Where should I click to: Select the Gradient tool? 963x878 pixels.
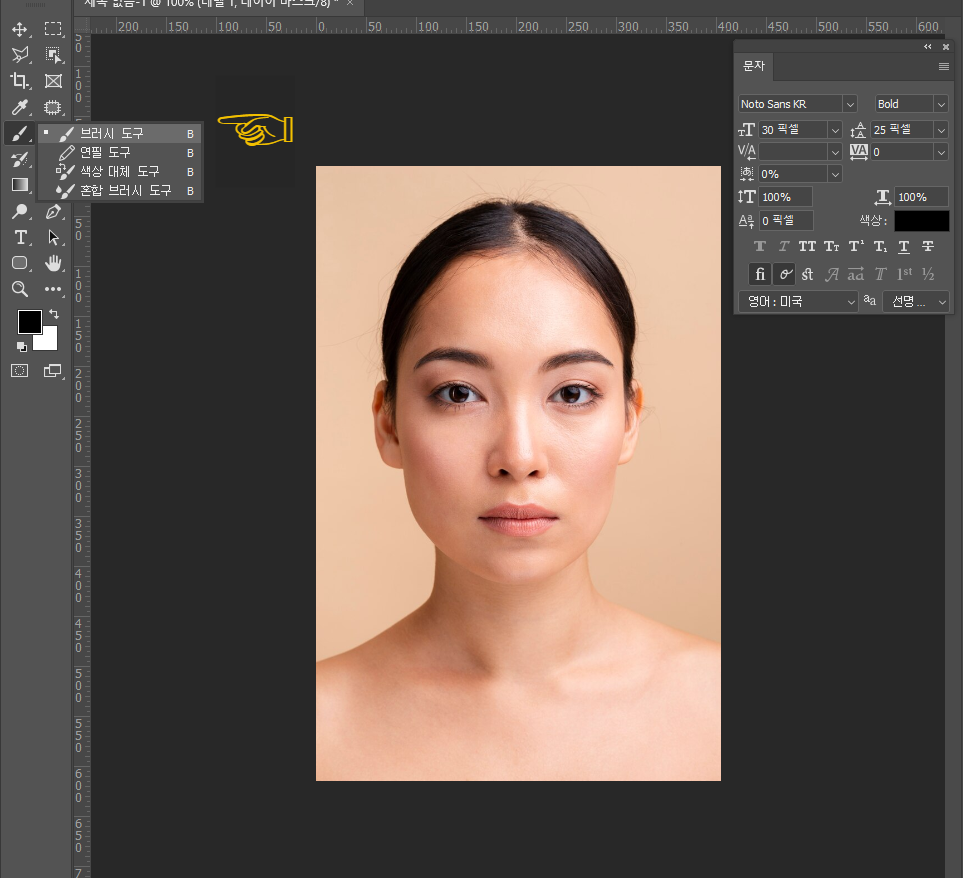click(x=20, y=185)
